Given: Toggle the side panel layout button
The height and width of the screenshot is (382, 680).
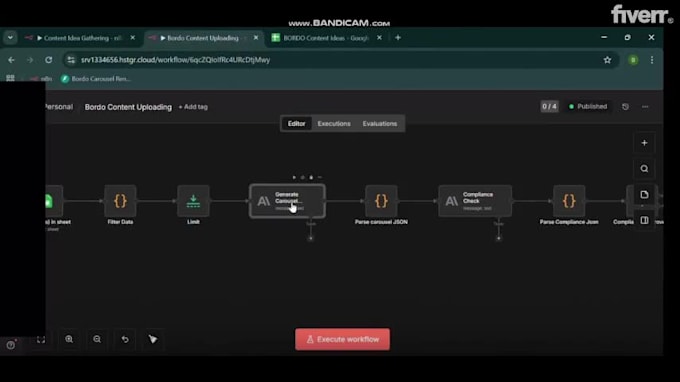Looking at the screenshot, I should point(644,220).
